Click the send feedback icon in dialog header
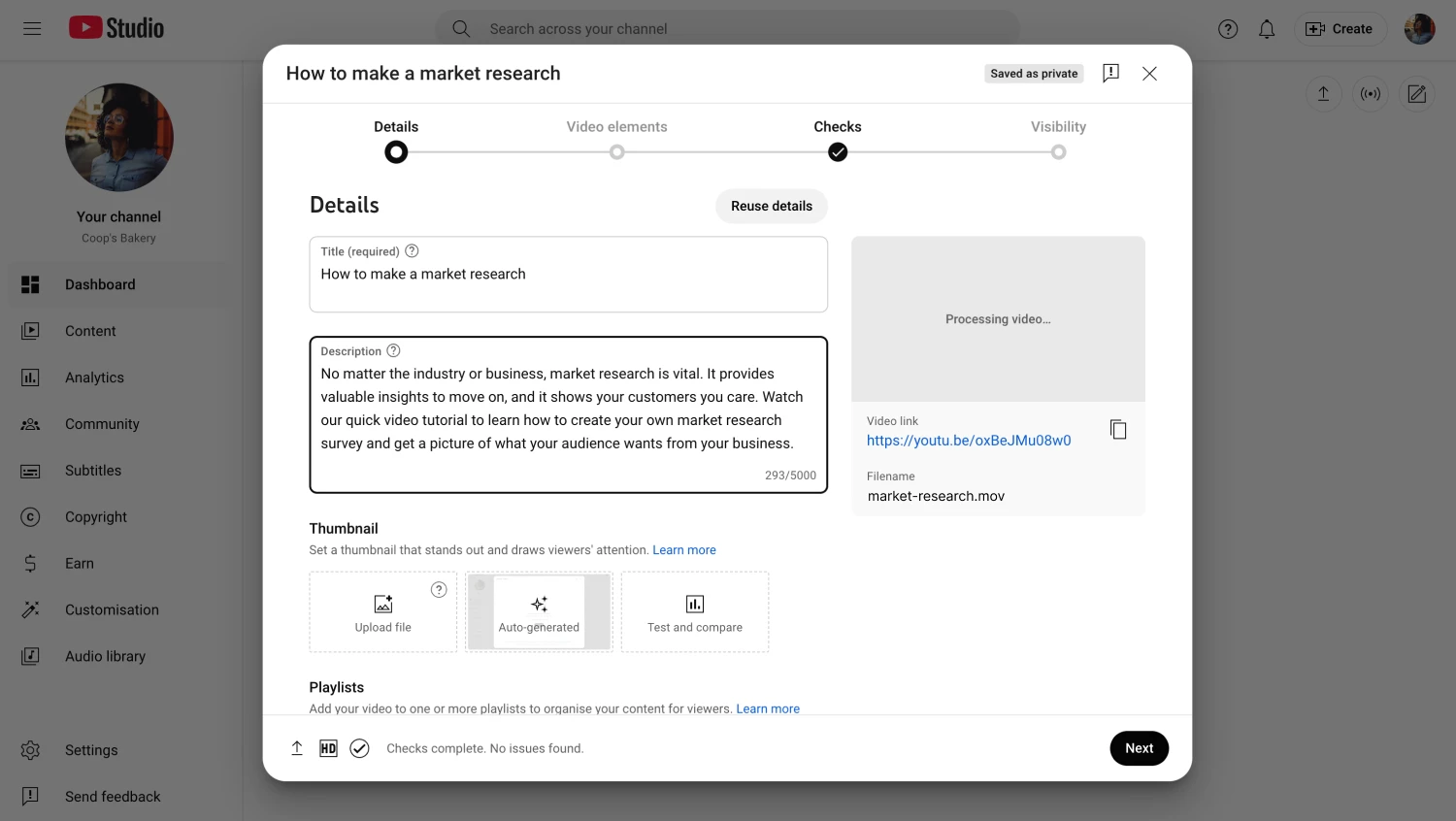Viewport: 1456px width, 821px height. coord(1110,74)
